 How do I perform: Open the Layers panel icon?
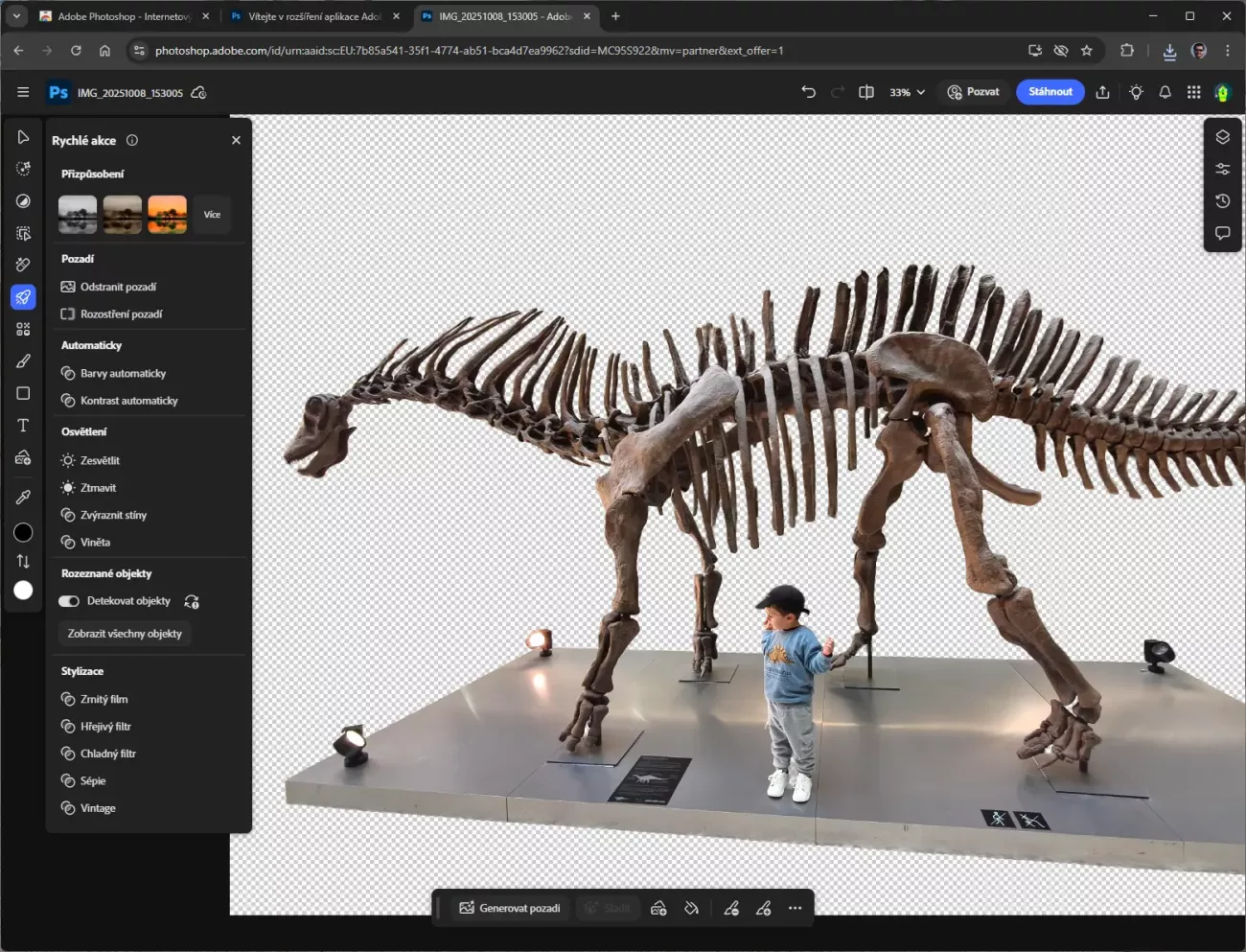pyautogui.click(x=1222, y=137)
